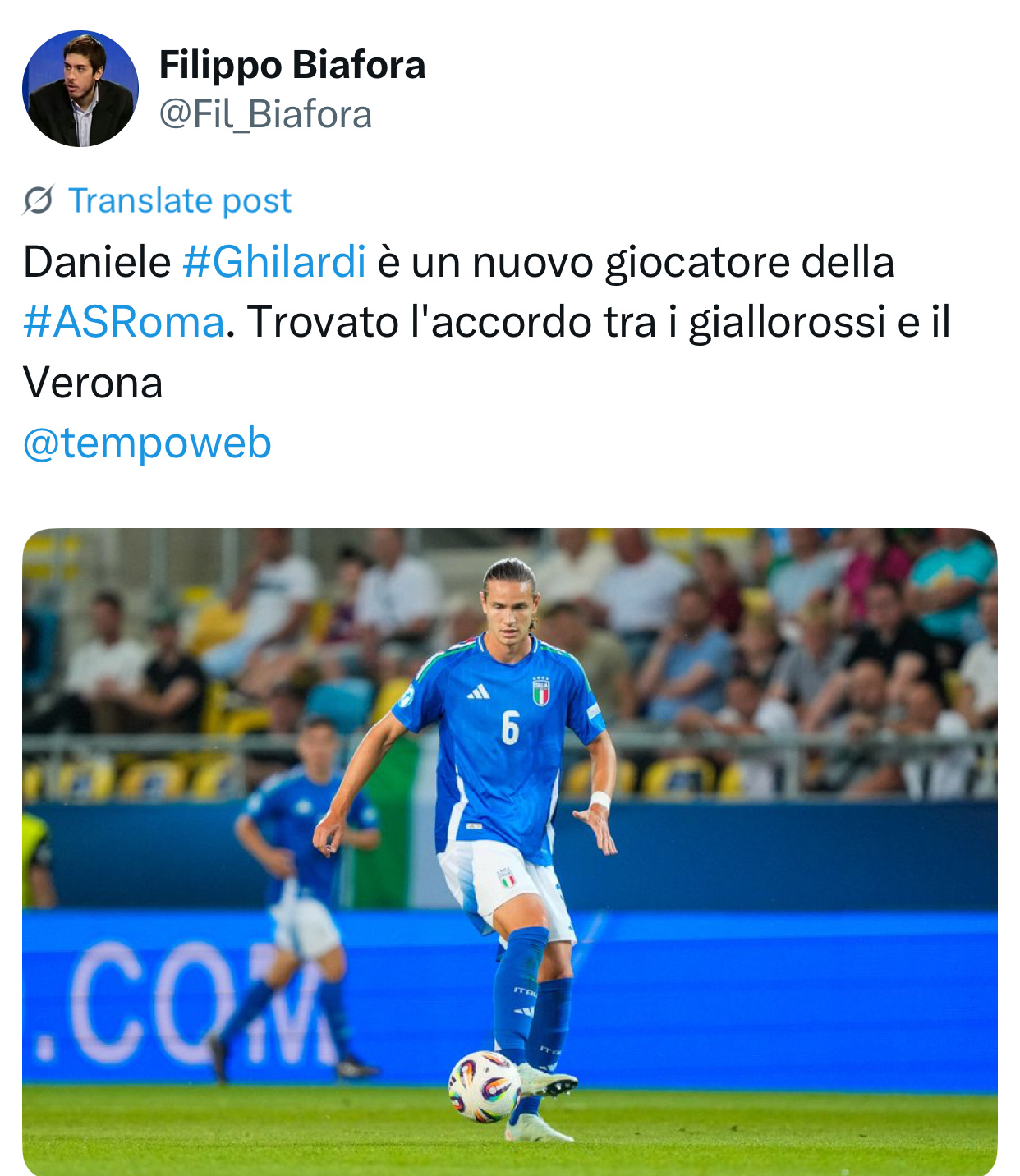Click the Translate post link
The height and width of the screenshot is (1176, 1020).
click(180, 200)
